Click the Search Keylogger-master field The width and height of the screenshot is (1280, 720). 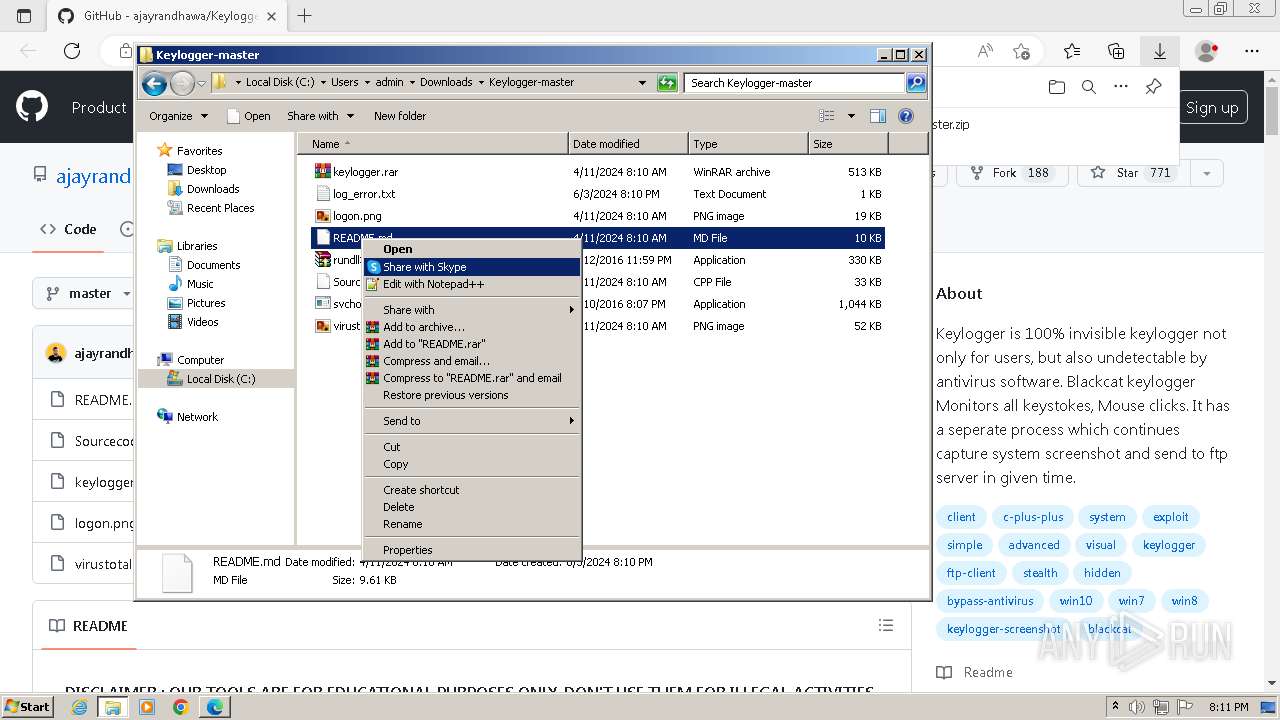(795, 83)
